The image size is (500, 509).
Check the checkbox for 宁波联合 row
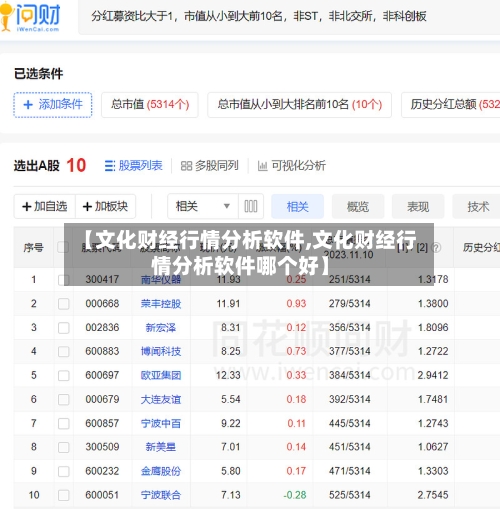64,495
